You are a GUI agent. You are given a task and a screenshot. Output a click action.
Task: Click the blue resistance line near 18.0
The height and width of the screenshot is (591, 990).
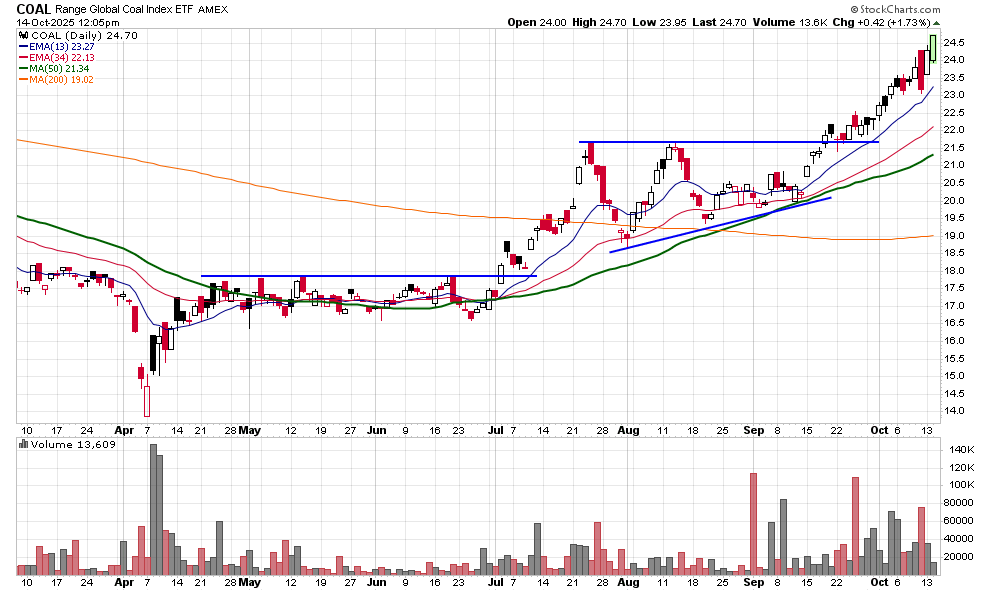tap(370, 276)
